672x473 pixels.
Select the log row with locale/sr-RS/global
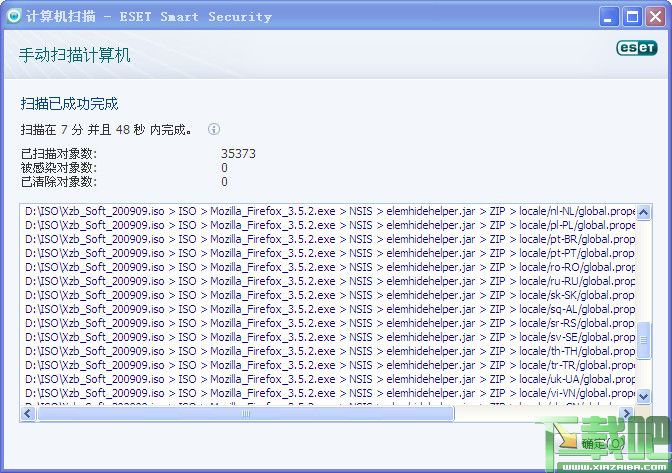click(x=330, y=323)
